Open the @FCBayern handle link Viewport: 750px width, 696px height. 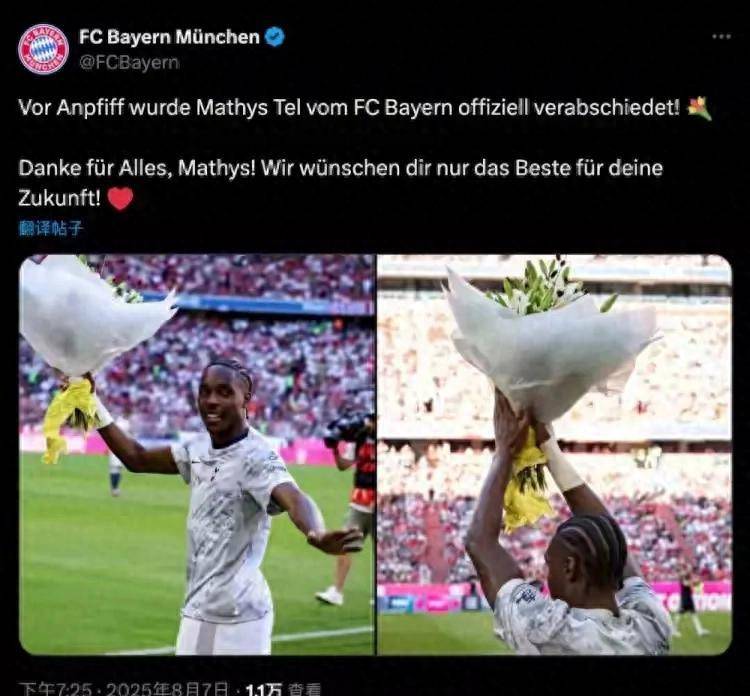pyautogui.click(x=129, y=63)
